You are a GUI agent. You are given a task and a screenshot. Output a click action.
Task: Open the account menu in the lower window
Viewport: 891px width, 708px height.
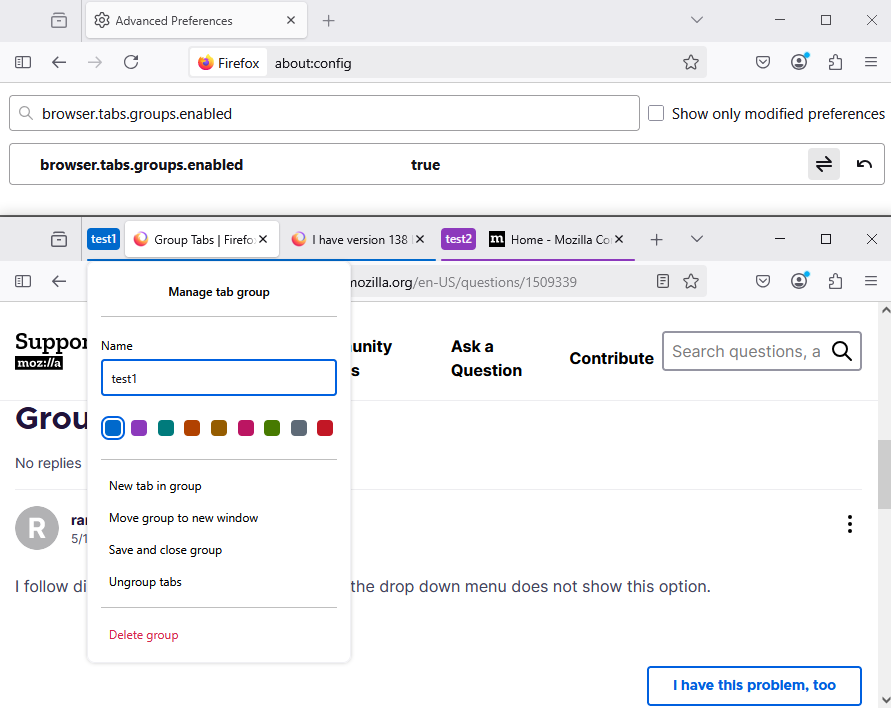point(800,281)
